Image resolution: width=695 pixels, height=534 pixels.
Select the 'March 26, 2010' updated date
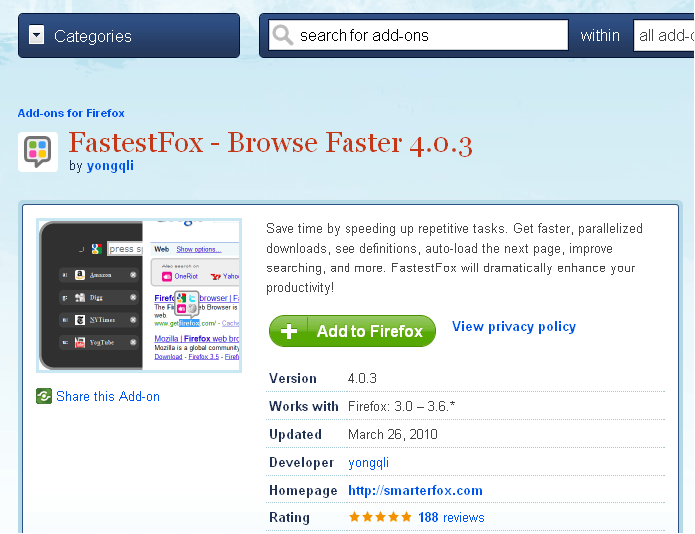(393, 434)
